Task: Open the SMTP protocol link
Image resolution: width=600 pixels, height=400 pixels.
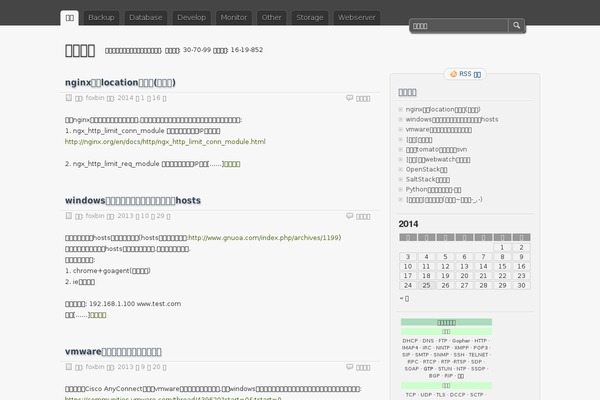Action: tap(422, 355)
